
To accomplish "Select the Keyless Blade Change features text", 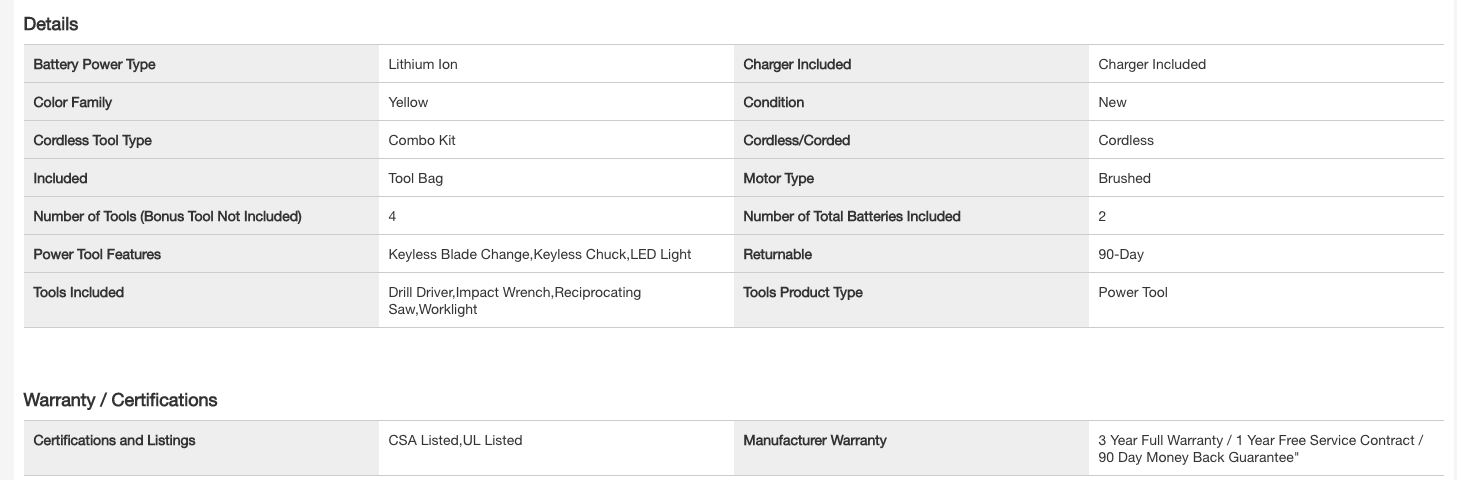I will click(x=539, y=254).
